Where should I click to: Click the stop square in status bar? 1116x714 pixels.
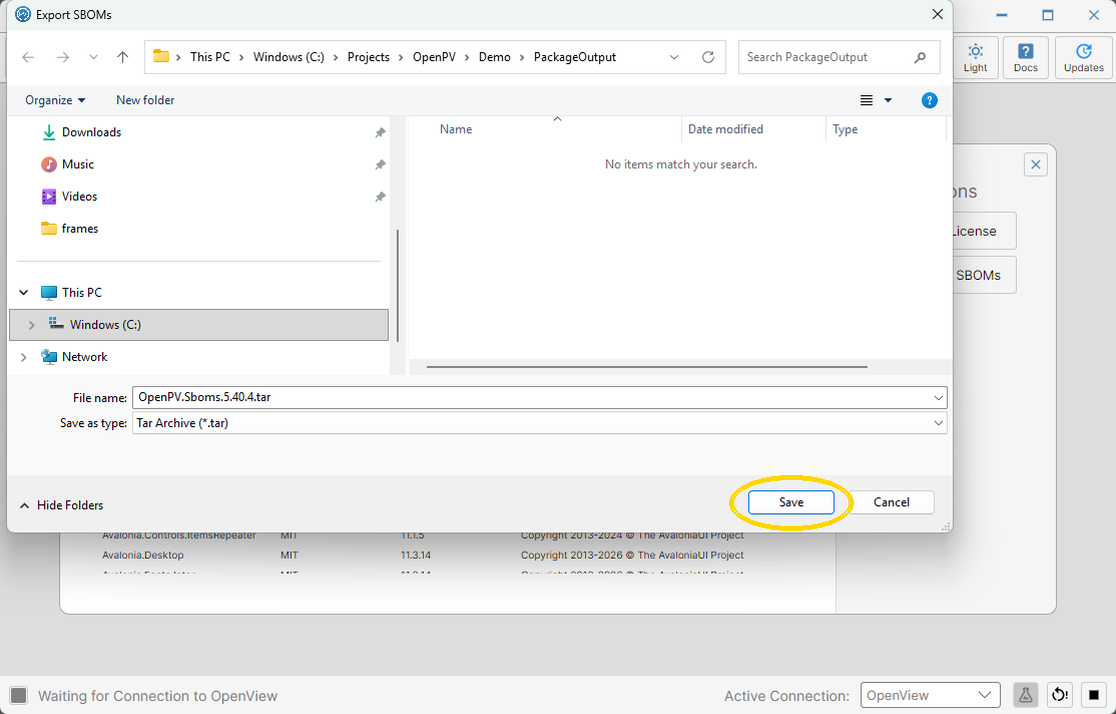(x=1094, y=695)
